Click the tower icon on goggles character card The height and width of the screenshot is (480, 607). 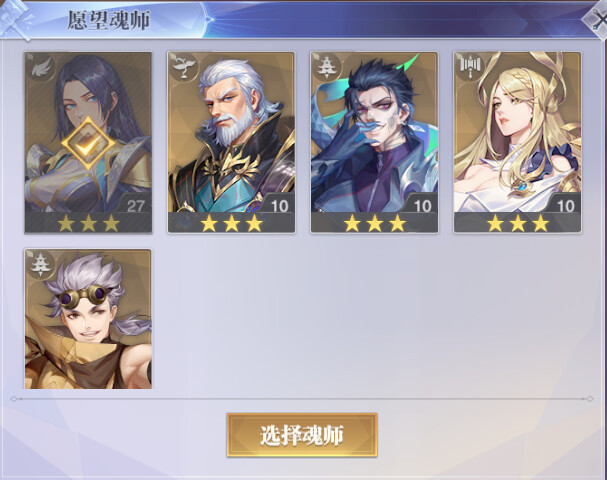[40, 264]
